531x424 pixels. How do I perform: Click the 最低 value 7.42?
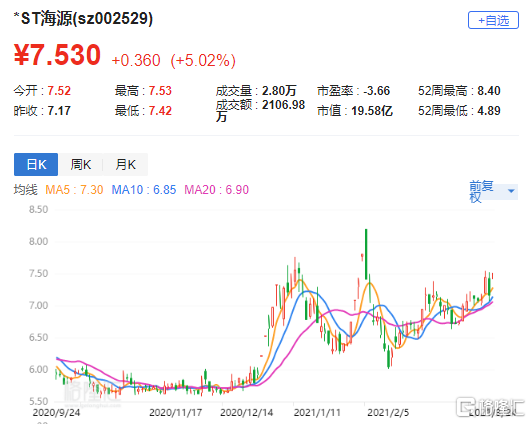click(160, 111)
